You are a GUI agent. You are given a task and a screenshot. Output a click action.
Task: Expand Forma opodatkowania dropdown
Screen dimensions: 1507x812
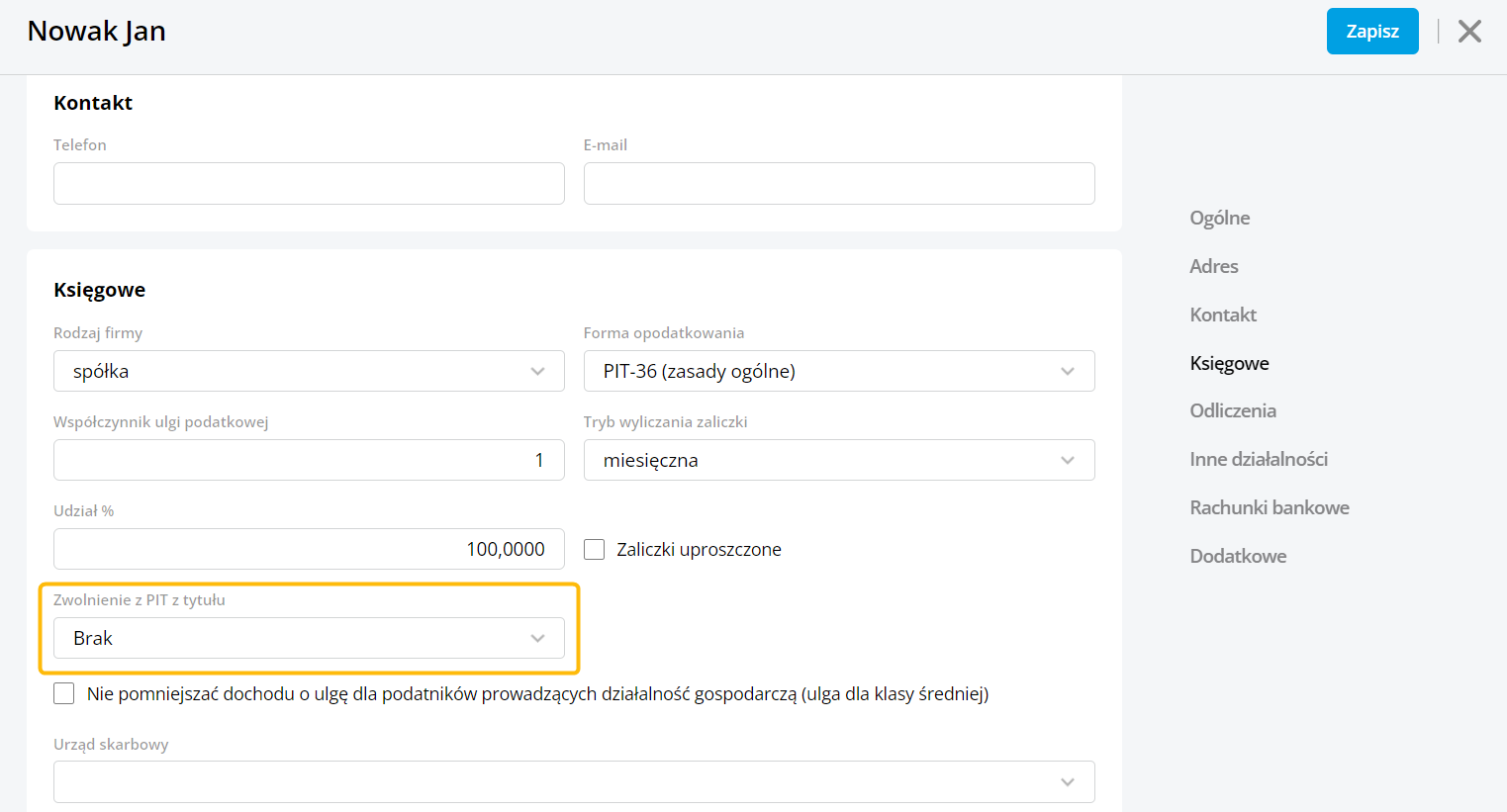(838, 371)
